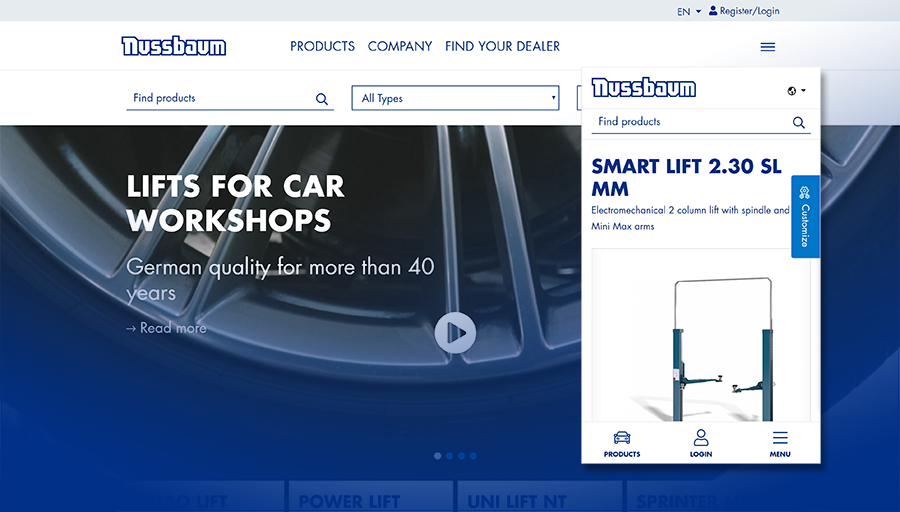The width and height of the screenshot is (900, 512).
Task: Play the hero video
Action: click(x=455, y=332)
